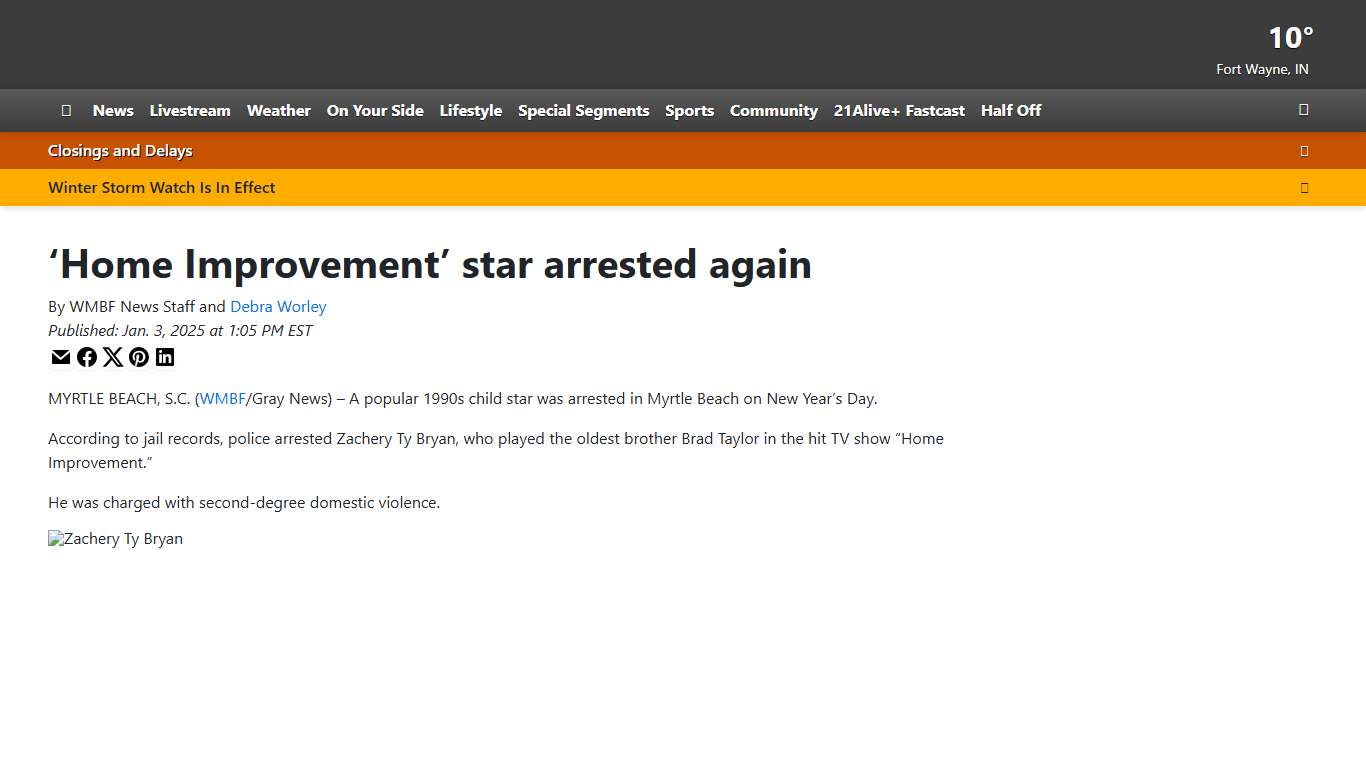Viewport: 1366px width, 768px height.
Task: Share the article on LinkedIn
Action: (x=164, y=357)
